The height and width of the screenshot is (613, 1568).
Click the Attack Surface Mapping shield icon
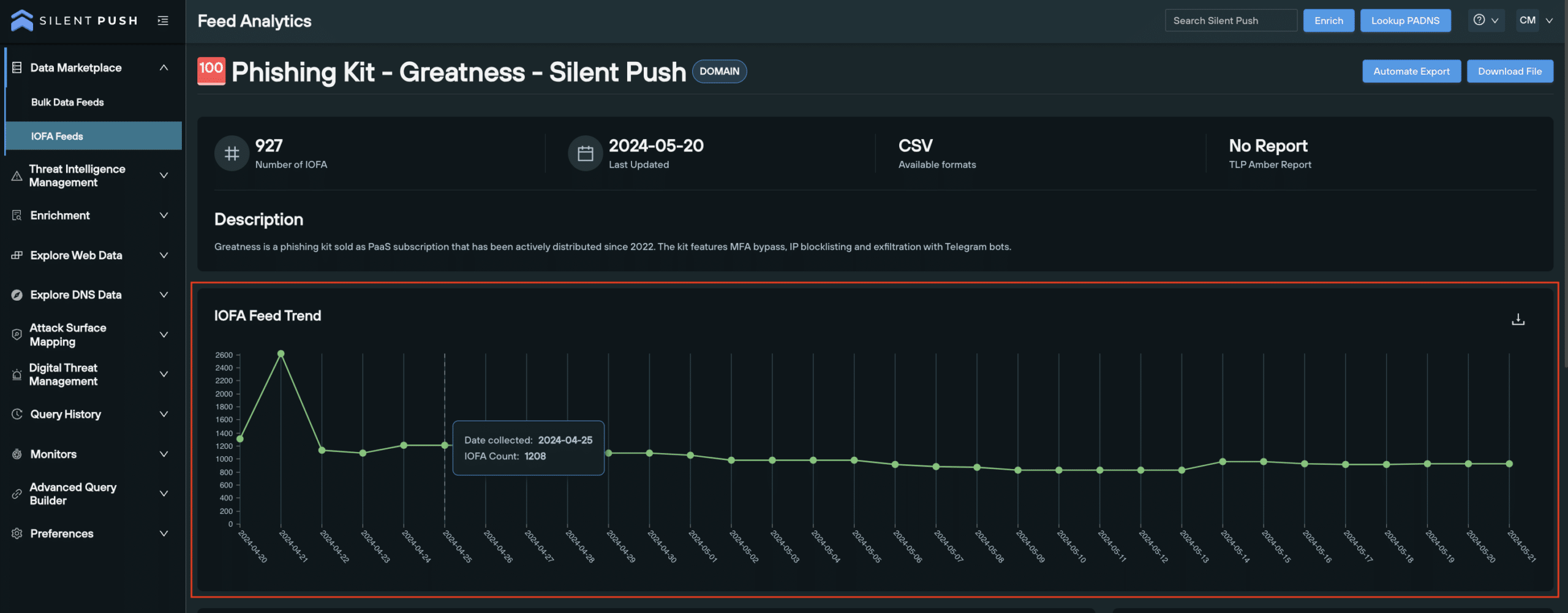coord(17,334)
